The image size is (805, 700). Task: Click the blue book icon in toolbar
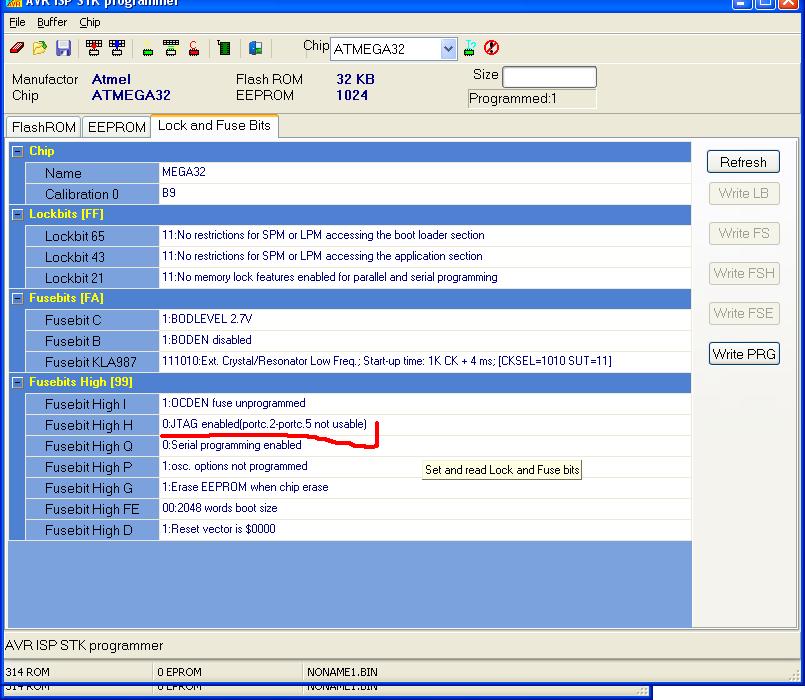[x=255, y=48]
